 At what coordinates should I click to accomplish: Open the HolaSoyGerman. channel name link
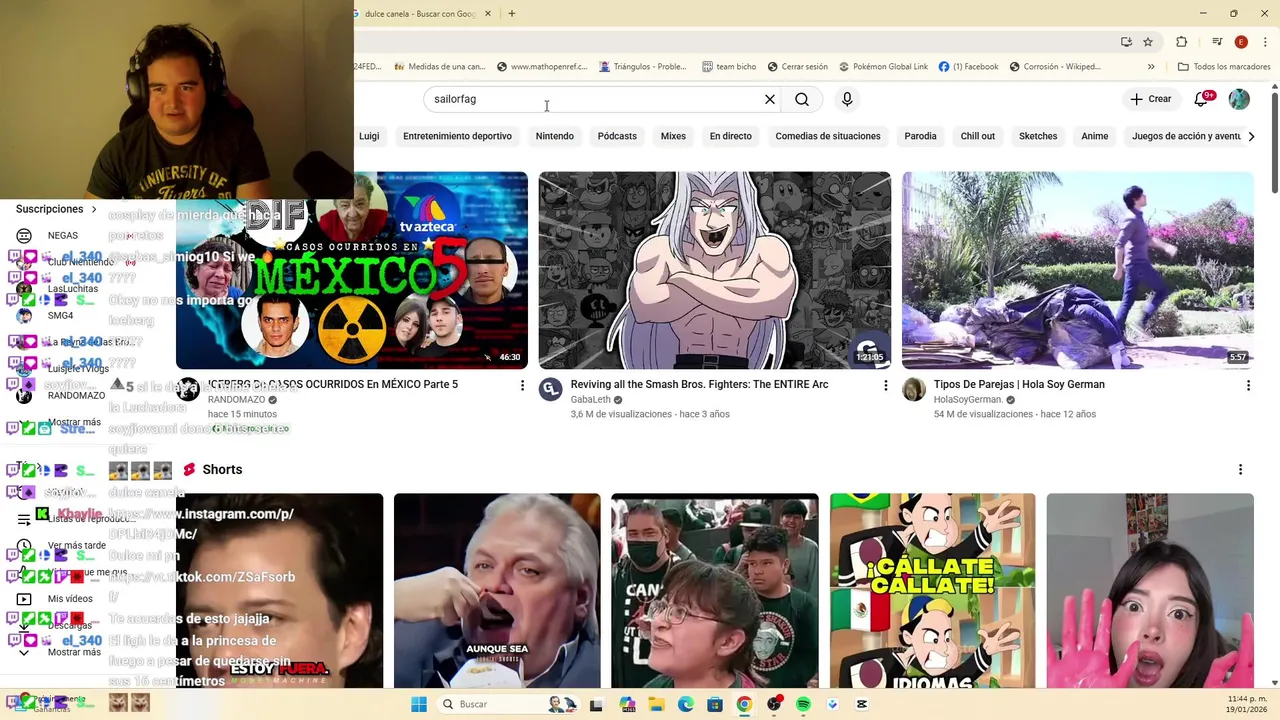click(968, 400)
